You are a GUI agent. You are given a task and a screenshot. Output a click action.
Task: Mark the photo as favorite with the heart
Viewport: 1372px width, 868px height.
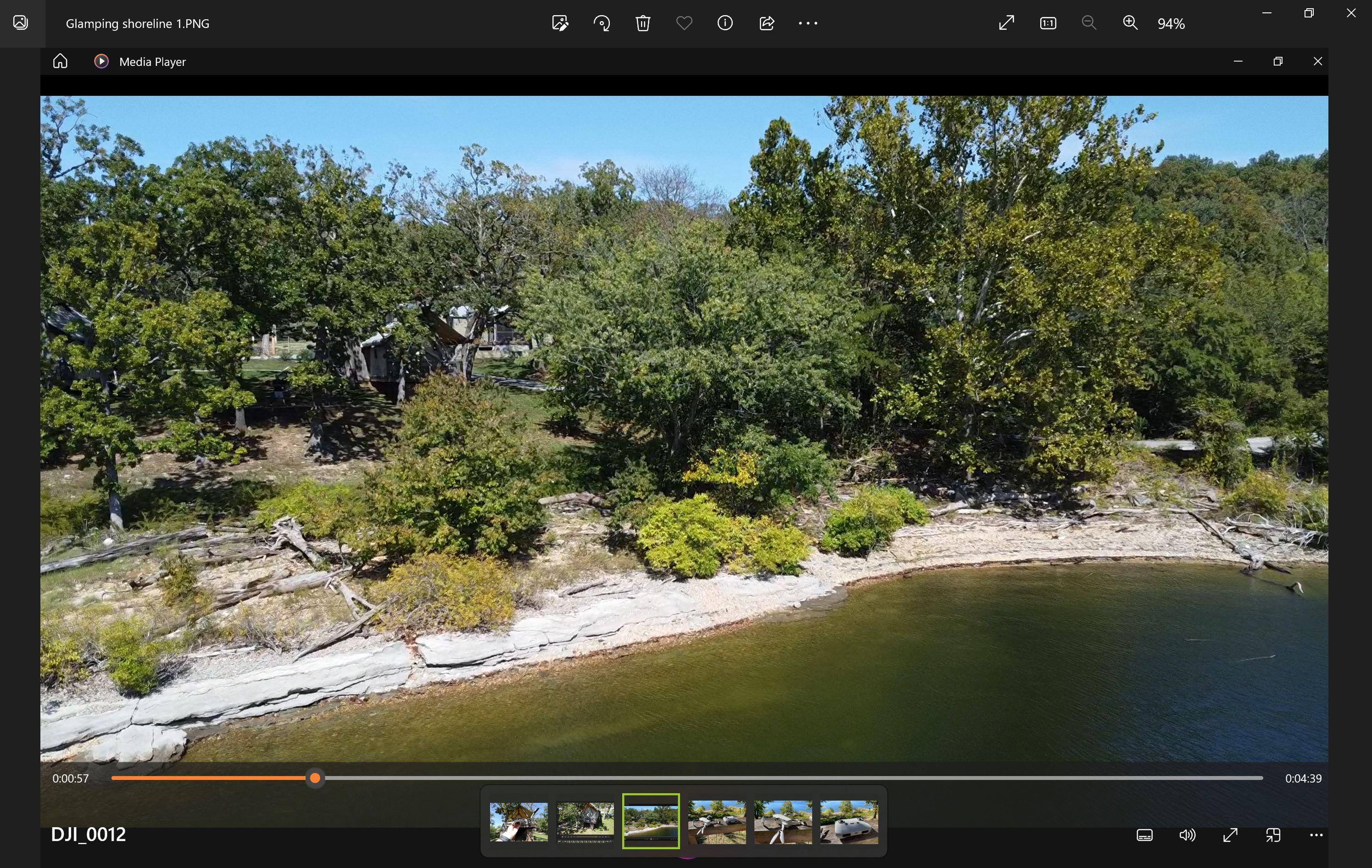(x=684, y=23)
